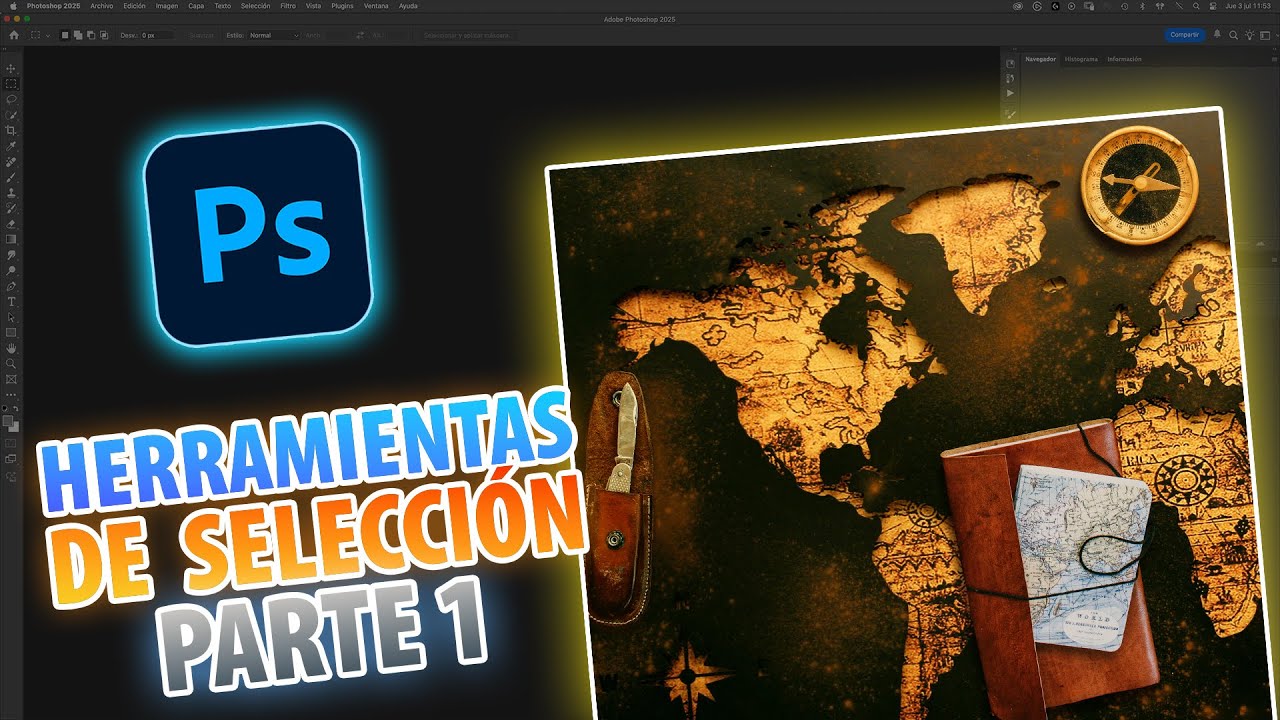
Task: Open macOS Spotlight search icon
Action: point(1198,6)
